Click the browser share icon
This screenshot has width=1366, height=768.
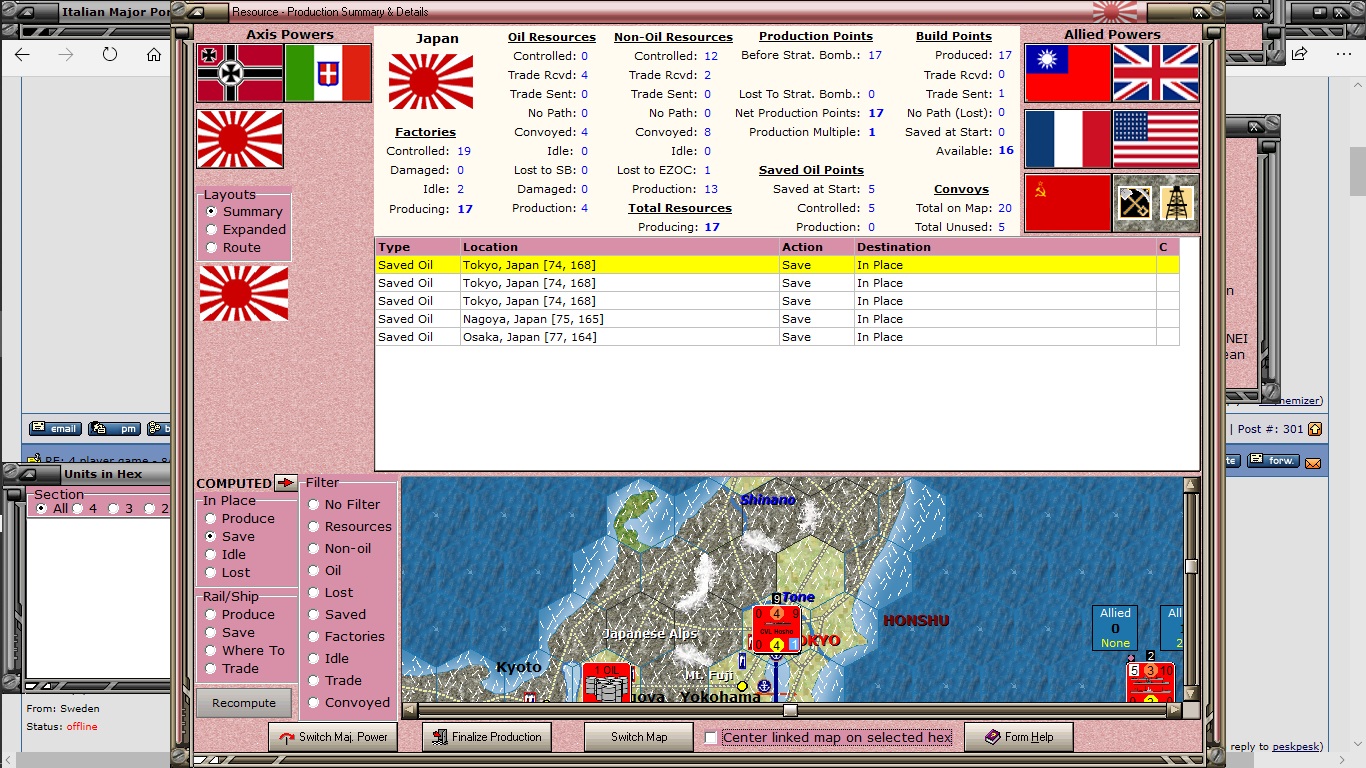(x=1299, y=54)
